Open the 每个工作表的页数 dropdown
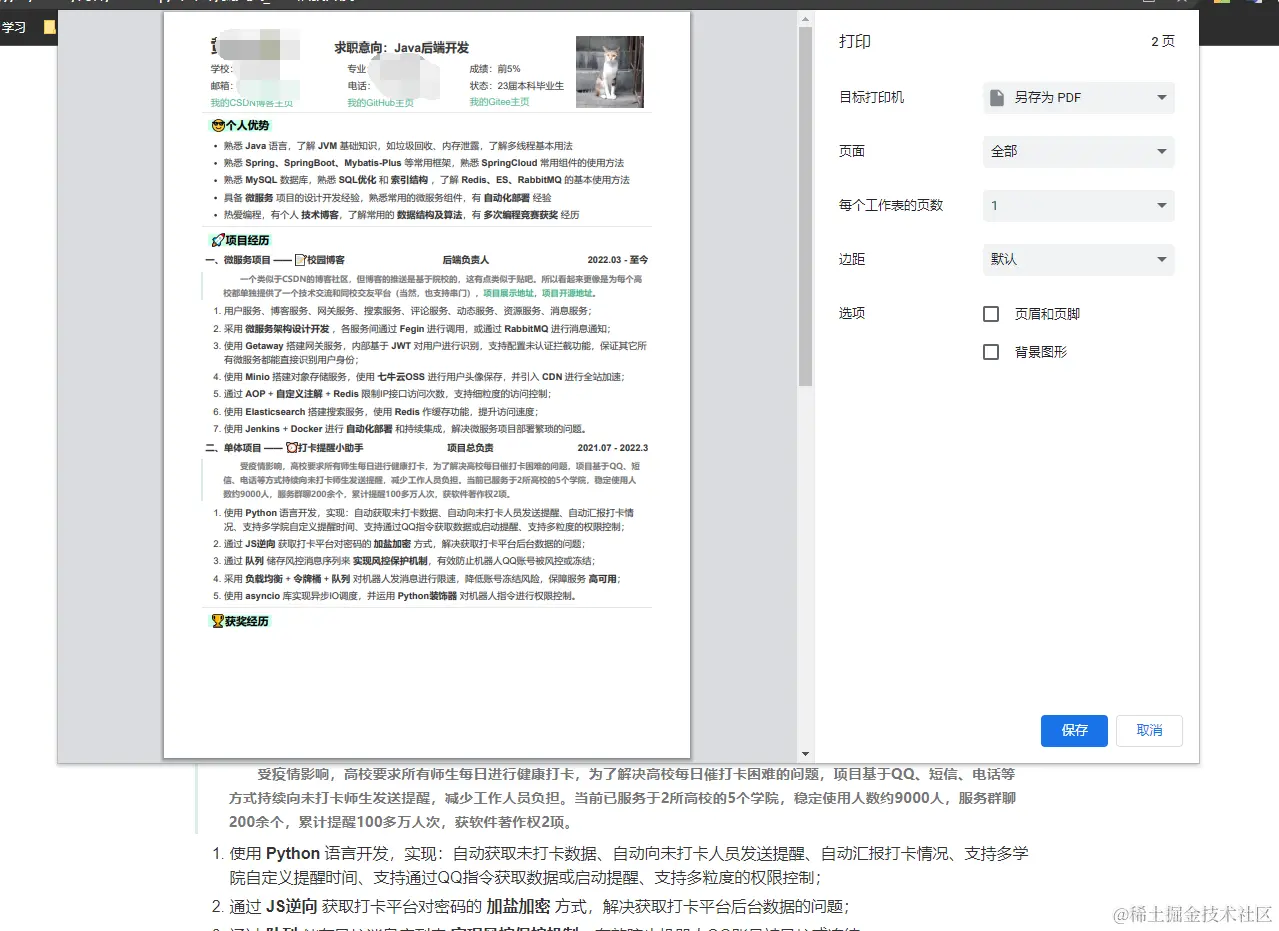The height and width of the screenshot is (931, 1279). coord(1078,205)
